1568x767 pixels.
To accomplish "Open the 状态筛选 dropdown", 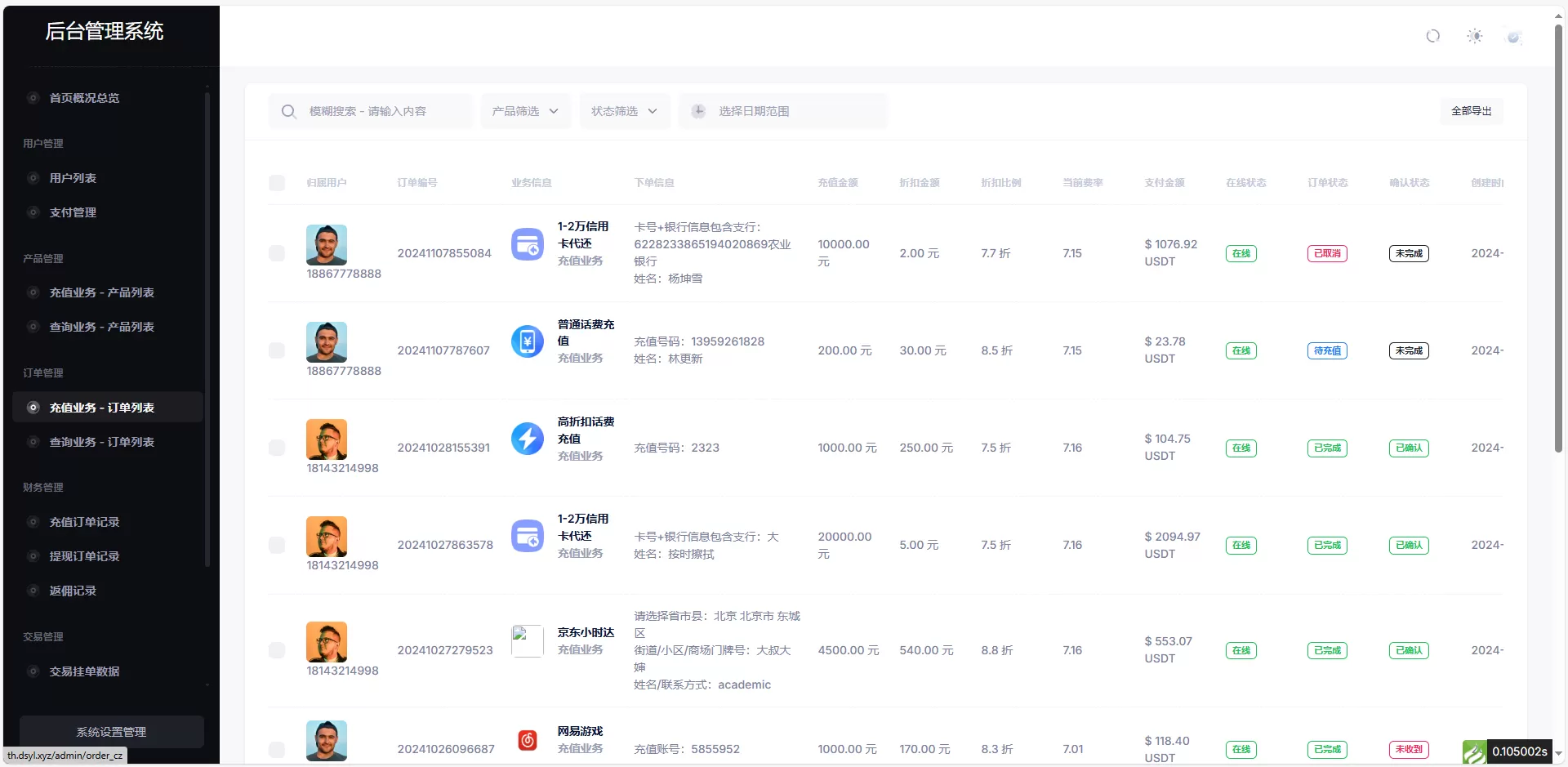I will pos(624,111).
